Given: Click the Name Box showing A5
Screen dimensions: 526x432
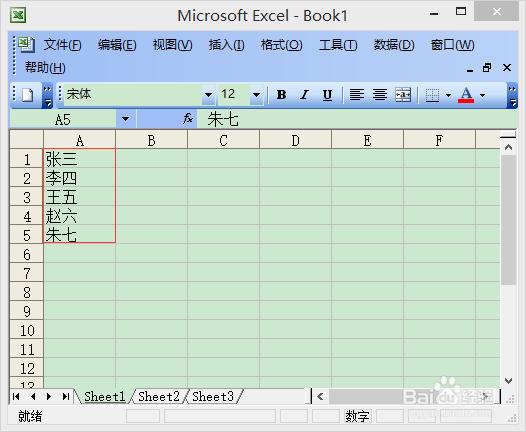Looking at the screenshot, I should pyautogui.click(x=63, y=119).
